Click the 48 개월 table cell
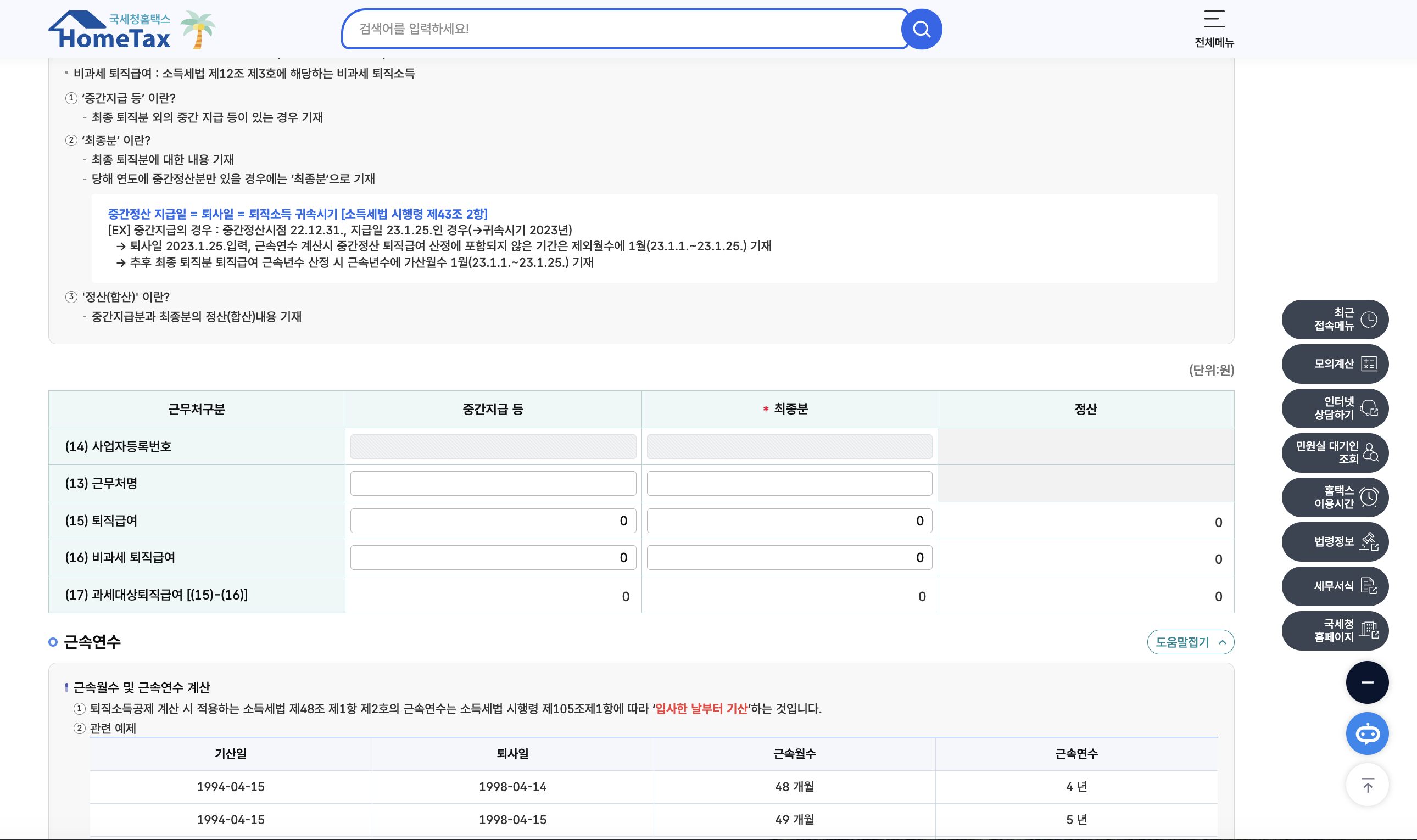This screenshot has width=1417, height=840. pos(794,787)
